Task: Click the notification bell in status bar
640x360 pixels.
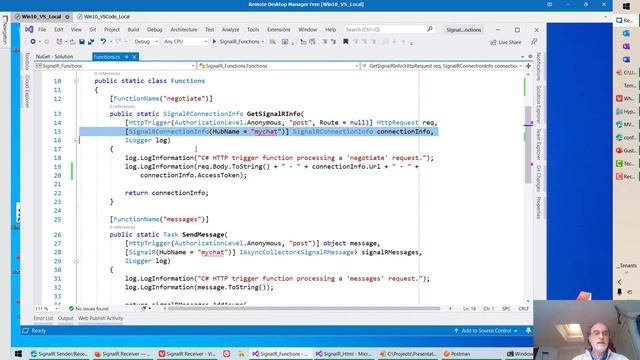Action: coord(528,331)
